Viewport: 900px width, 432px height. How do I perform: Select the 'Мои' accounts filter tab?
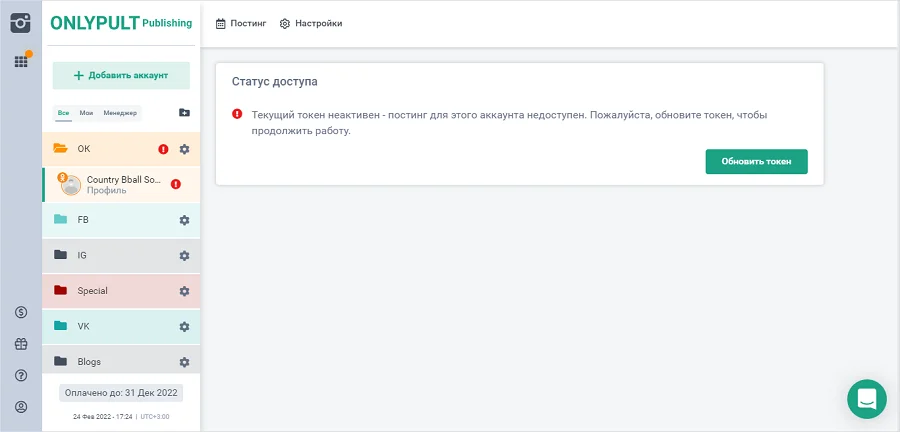point(86,113)
